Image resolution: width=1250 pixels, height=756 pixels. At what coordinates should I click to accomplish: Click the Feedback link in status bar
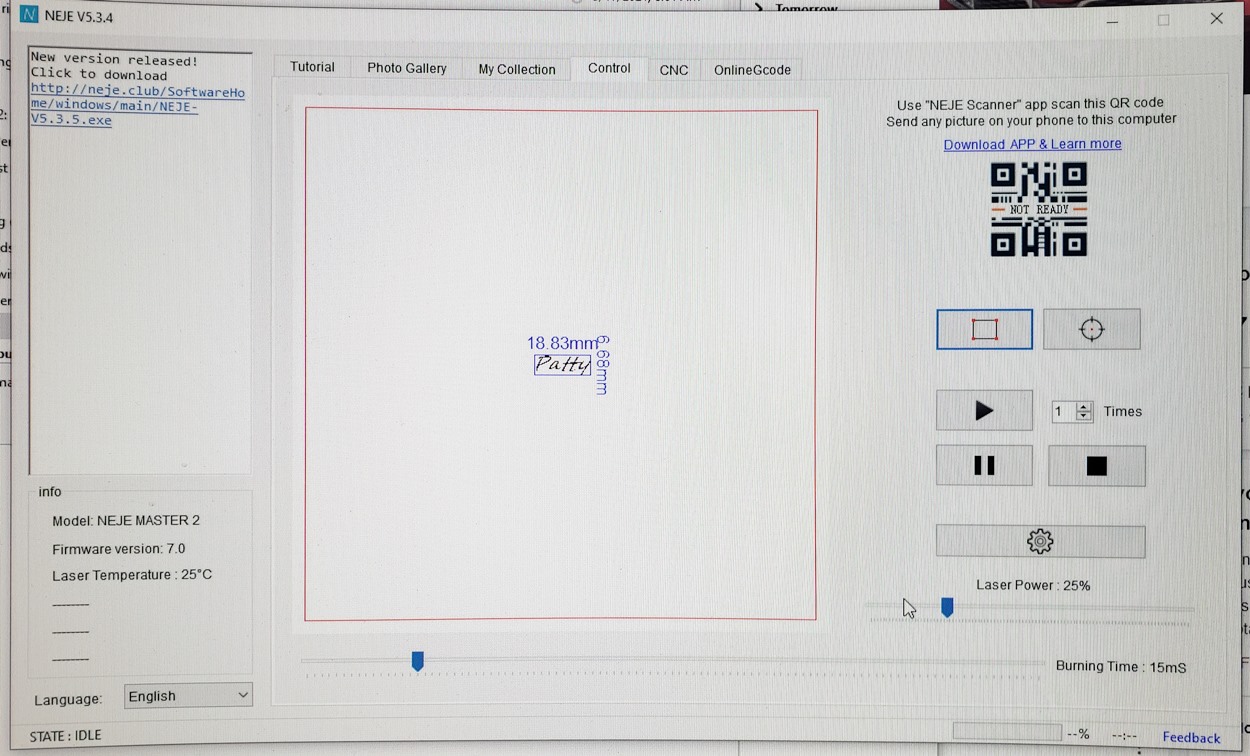coord(1191,737)
